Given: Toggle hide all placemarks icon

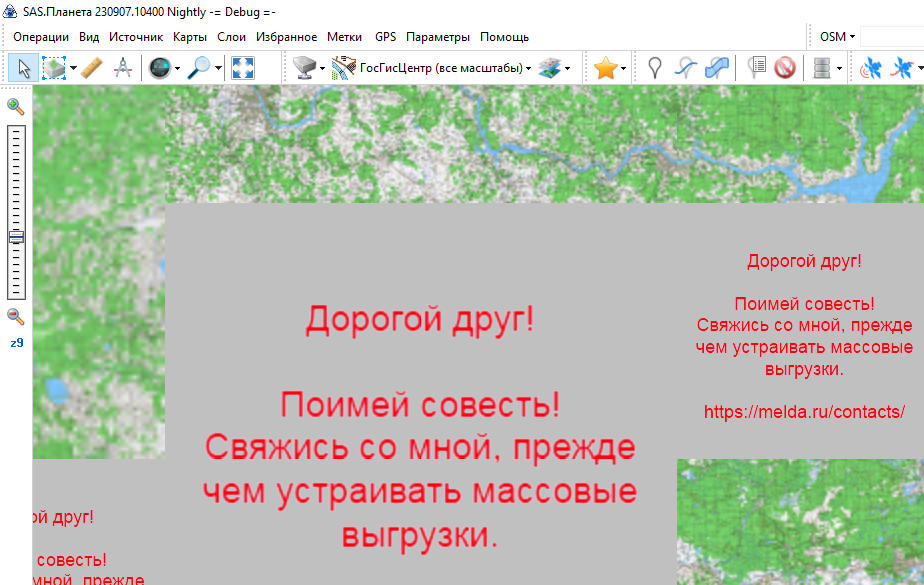Looking at the screenshot, I should coord(785,68).
